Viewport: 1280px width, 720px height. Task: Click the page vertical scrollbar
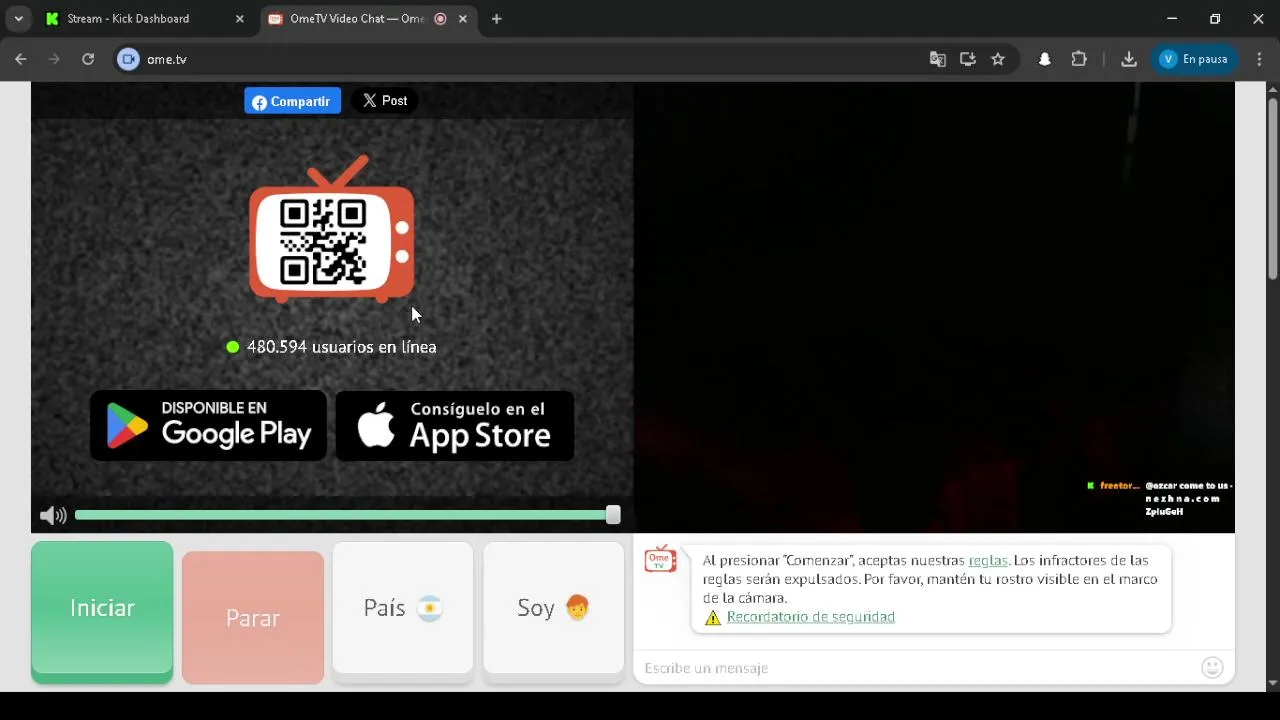[1273, 189]
